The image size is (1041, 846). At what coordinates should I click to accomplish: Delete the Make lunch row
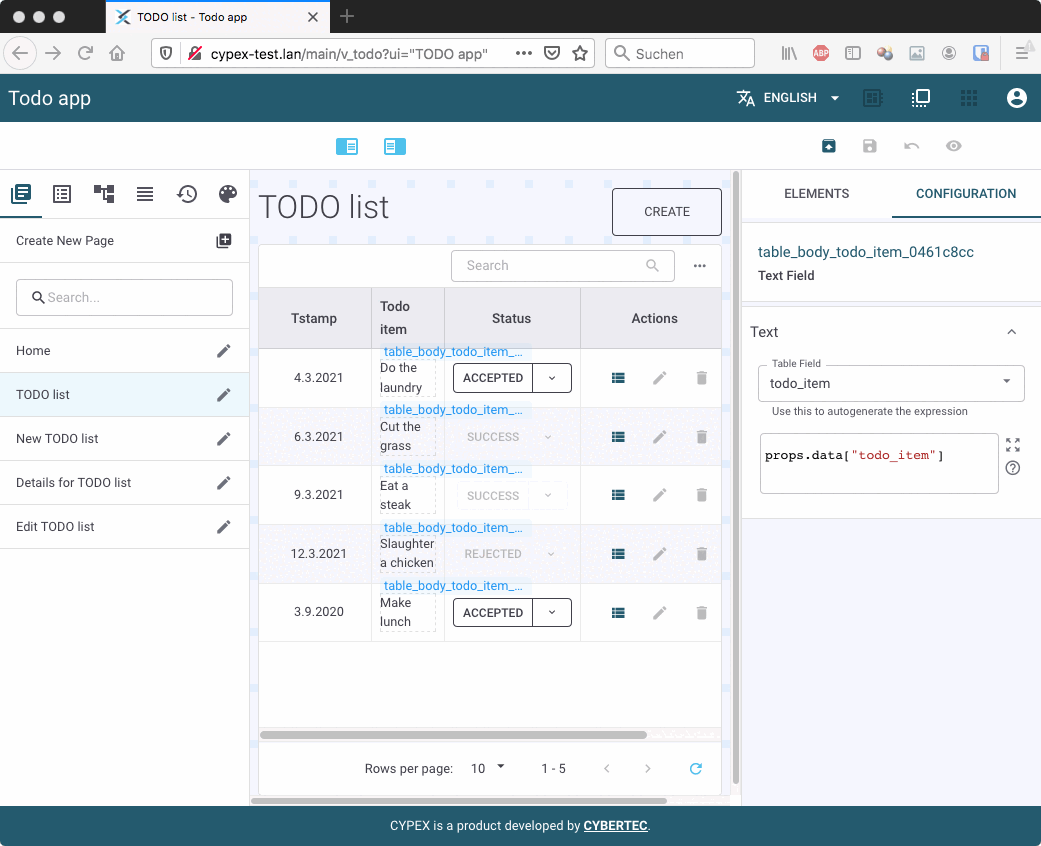702,612
